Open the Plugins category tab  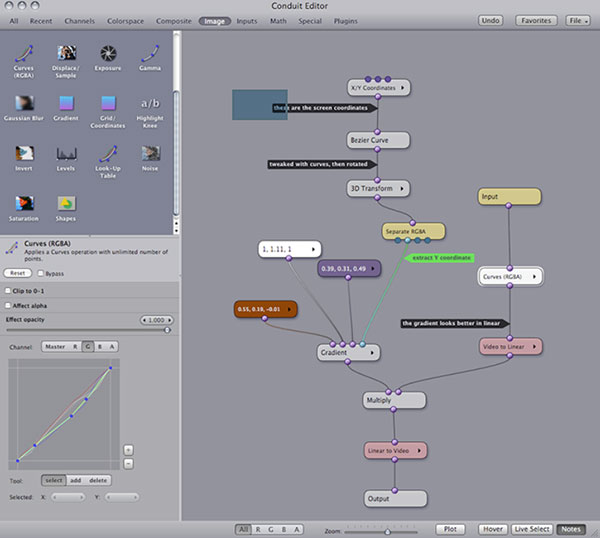(x=346, y=21)
